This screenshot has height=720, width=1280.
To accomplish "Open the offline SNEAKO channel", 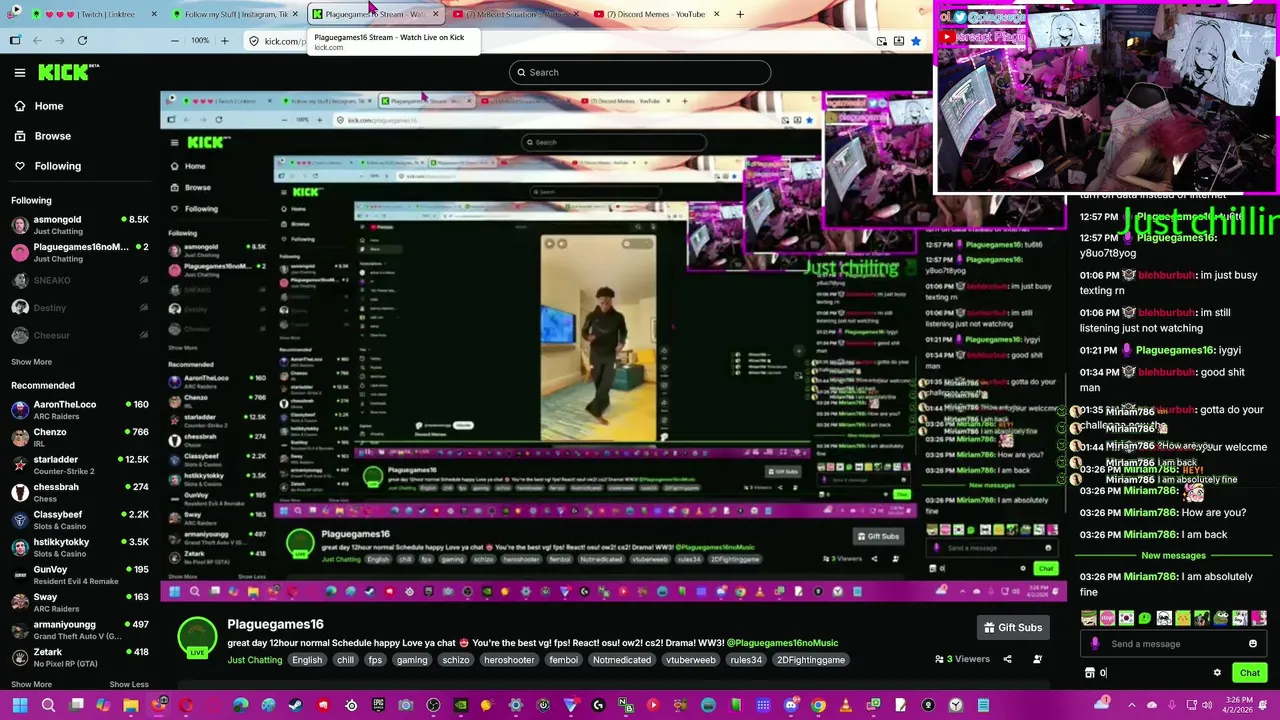I will 80,280.
